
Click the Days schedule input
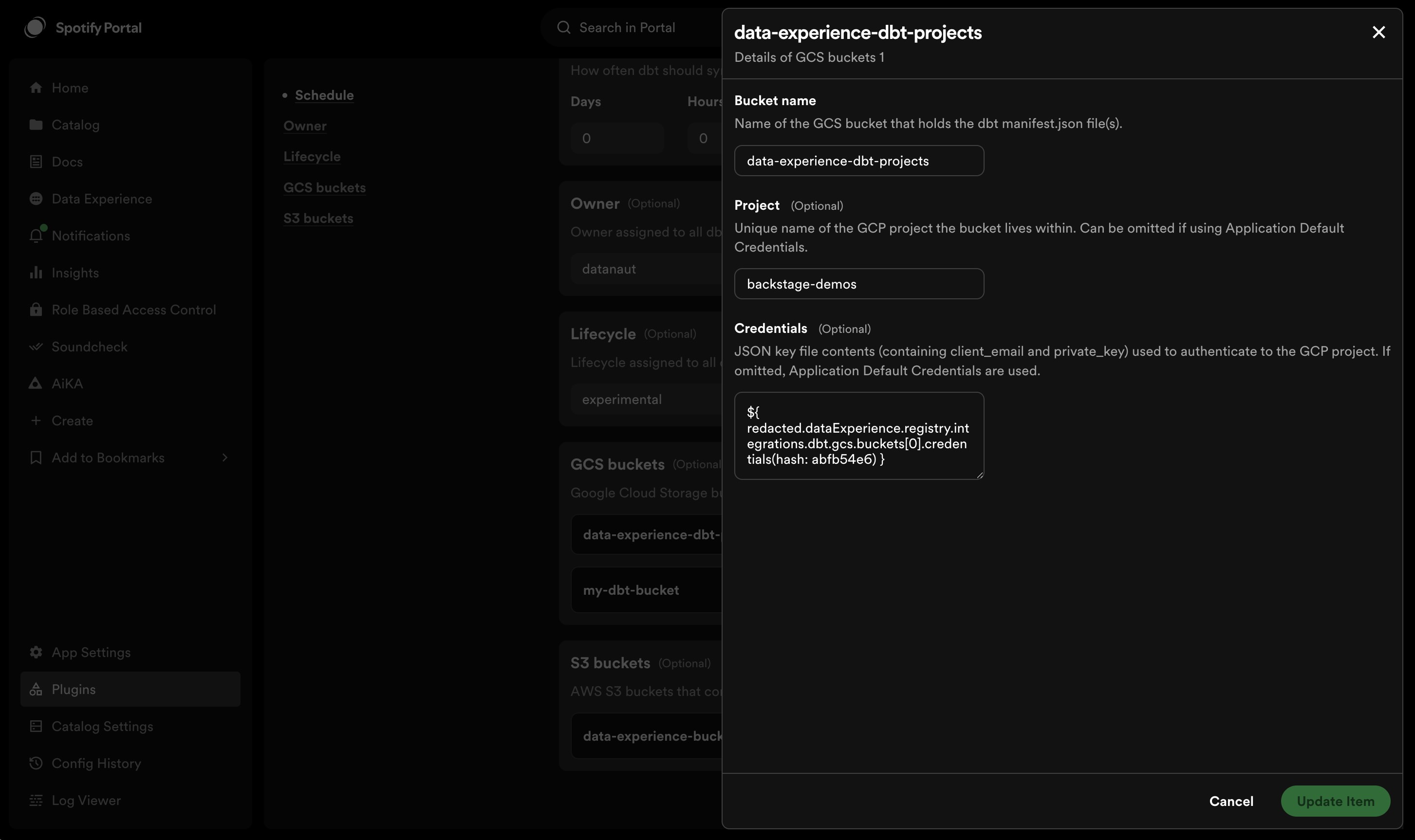pyautogui.click(x=617, y=138)
